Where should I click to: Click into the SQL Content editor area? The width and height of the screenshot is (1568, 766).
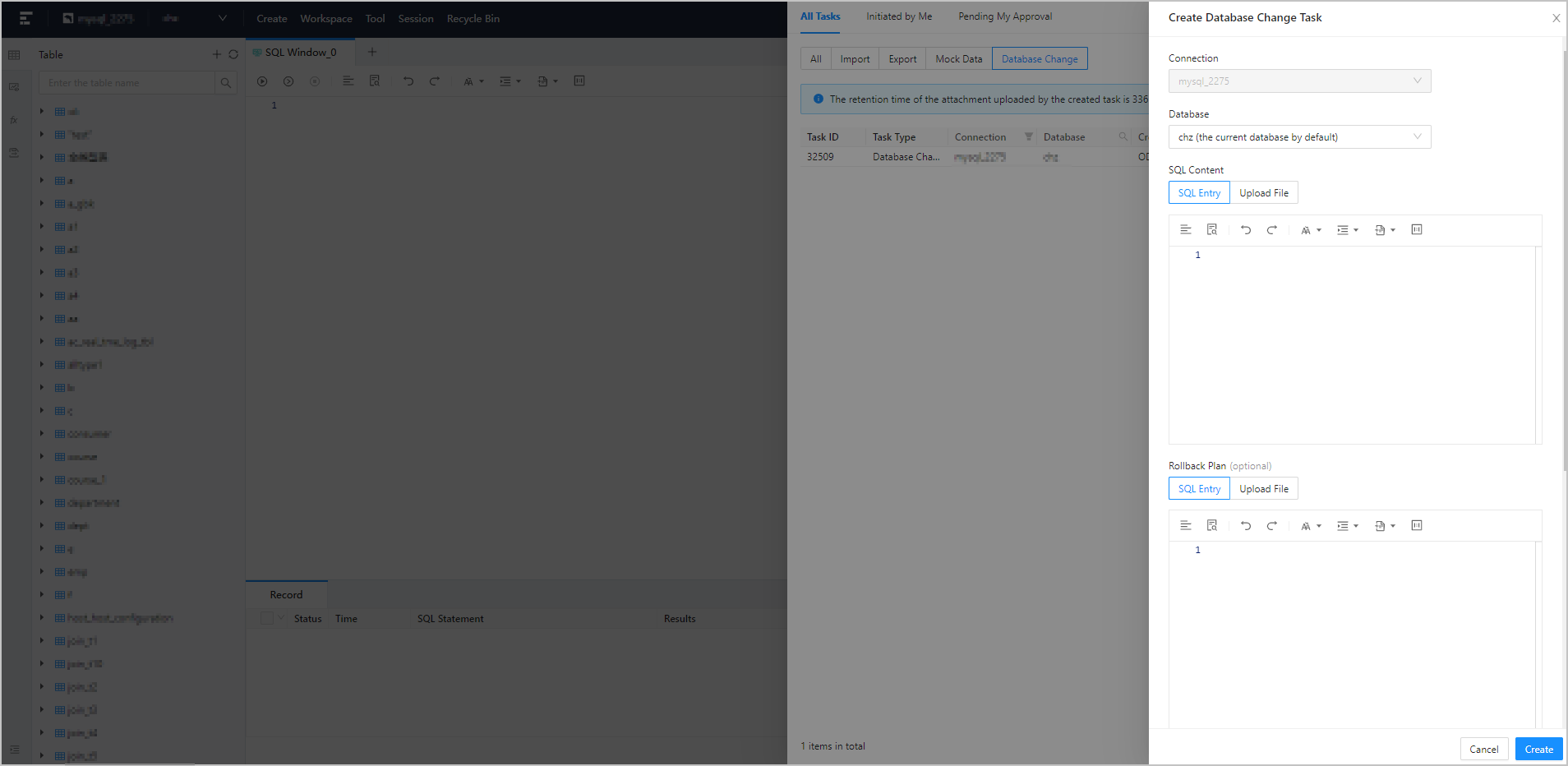pos(1355,345)
